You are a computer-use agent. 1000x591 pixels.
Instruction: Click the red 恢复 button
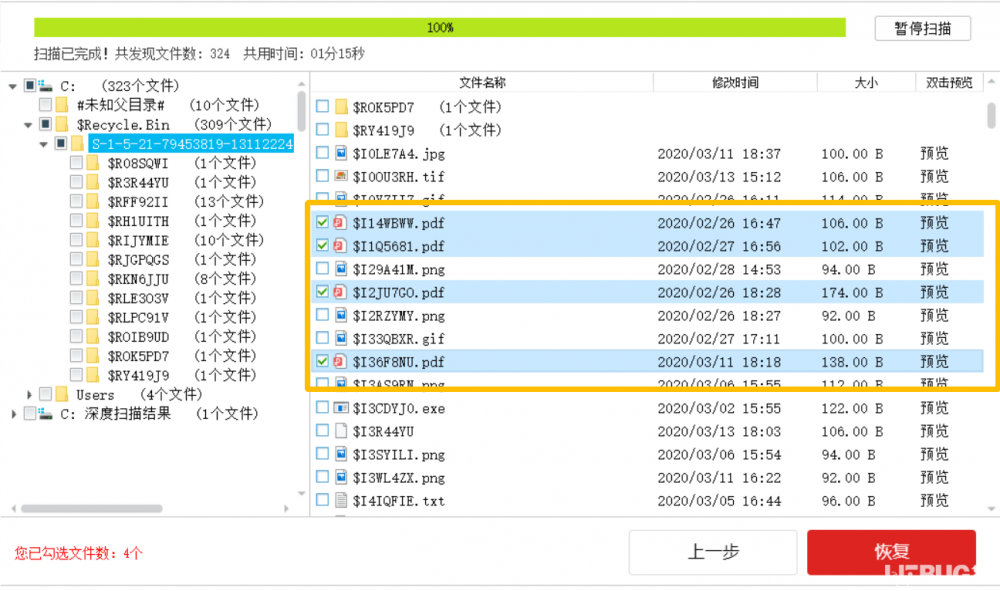[891, 552]
